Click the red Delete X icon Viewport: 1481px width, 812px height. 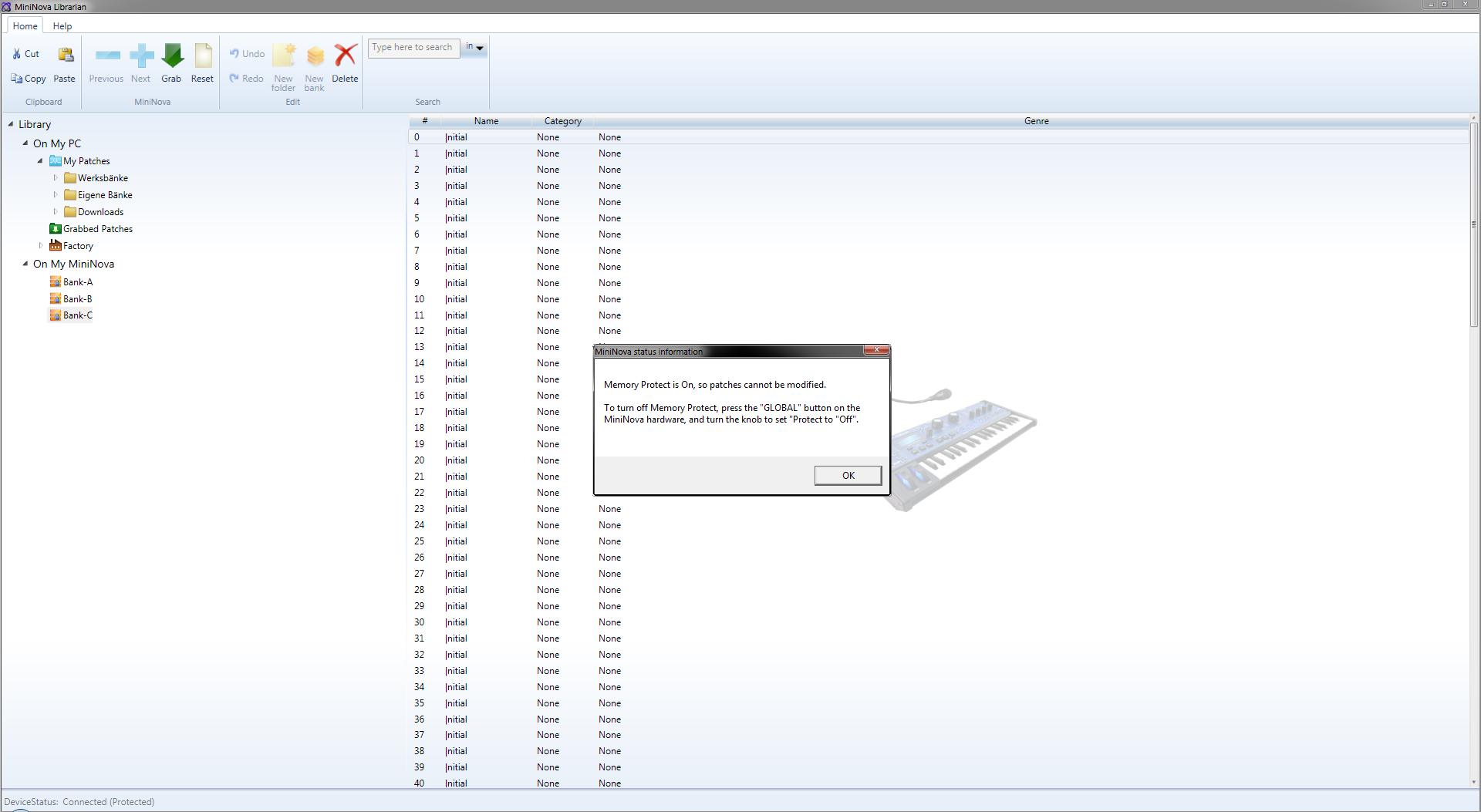[x=346, y=55]
